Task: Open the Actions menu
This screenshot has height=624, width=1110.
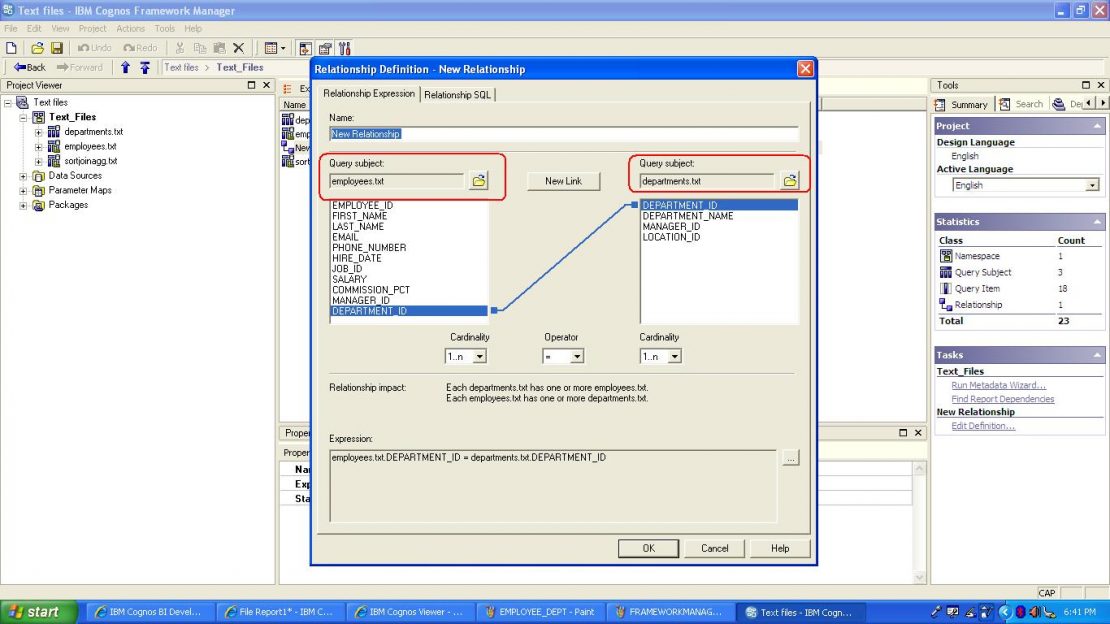Action: 130,28
